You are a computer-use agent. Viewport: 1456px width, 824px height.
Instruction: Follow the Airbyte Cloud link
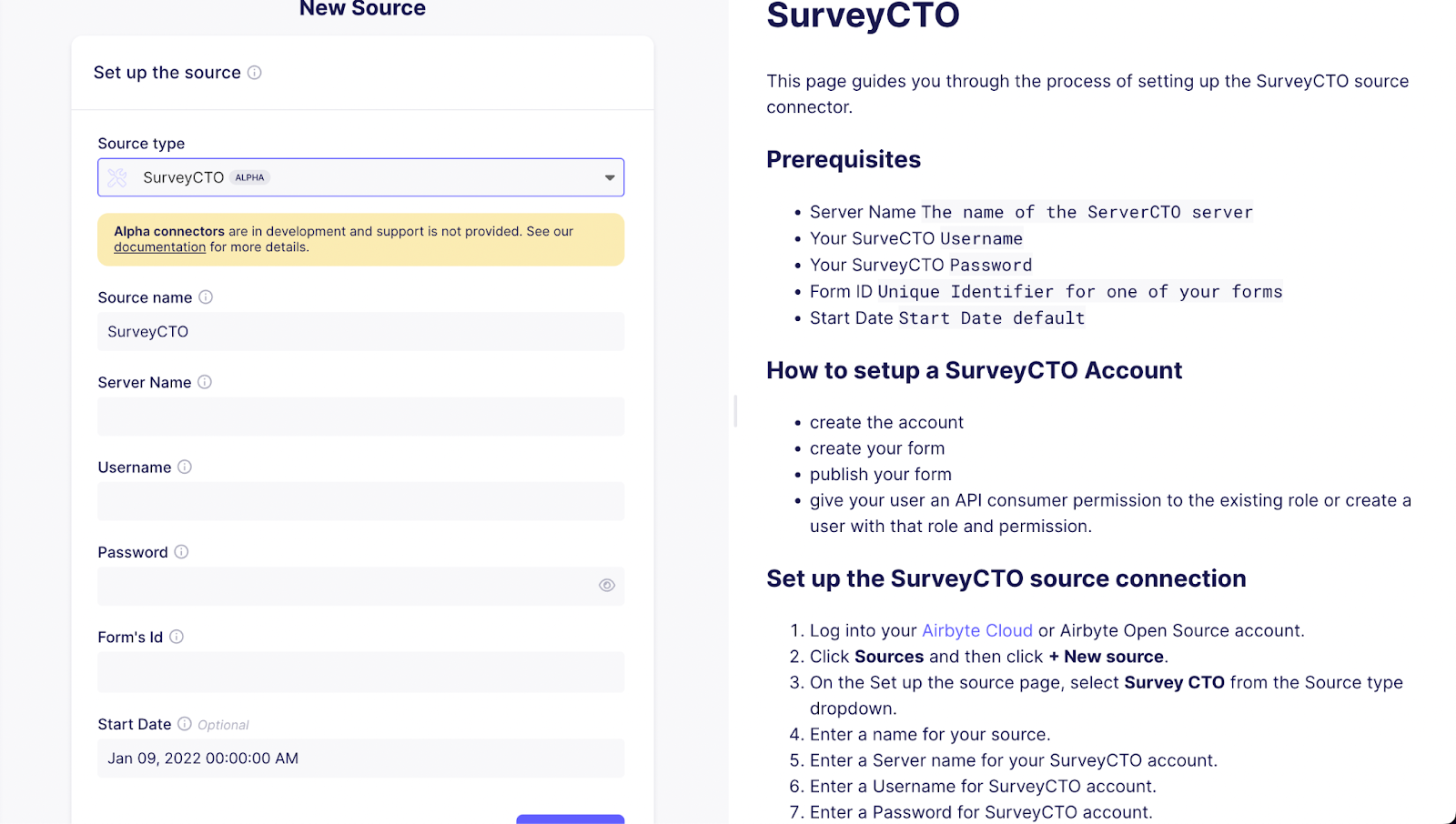point(976,630)
